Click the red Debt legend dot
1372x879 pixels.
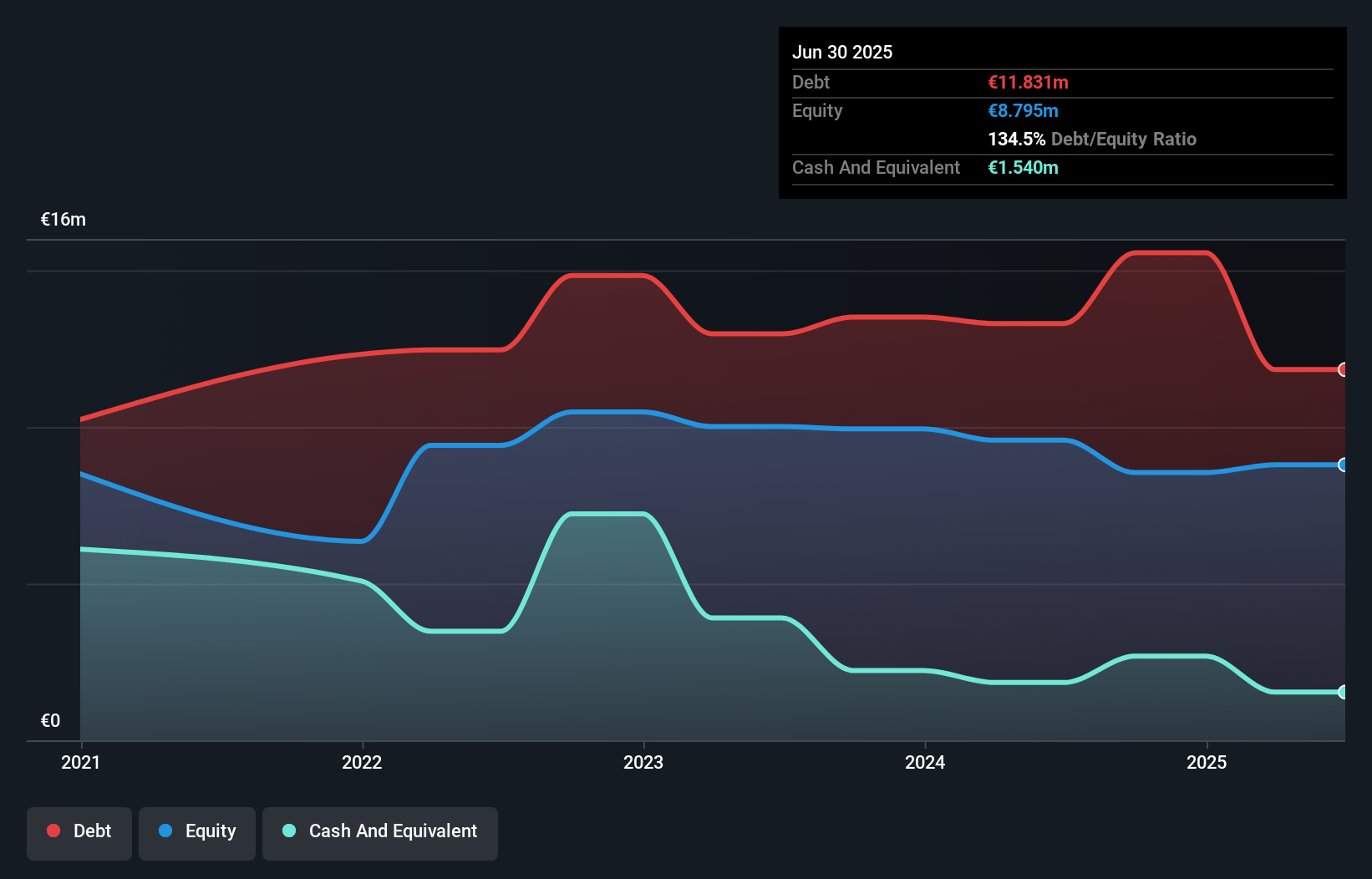coord(53,831)
